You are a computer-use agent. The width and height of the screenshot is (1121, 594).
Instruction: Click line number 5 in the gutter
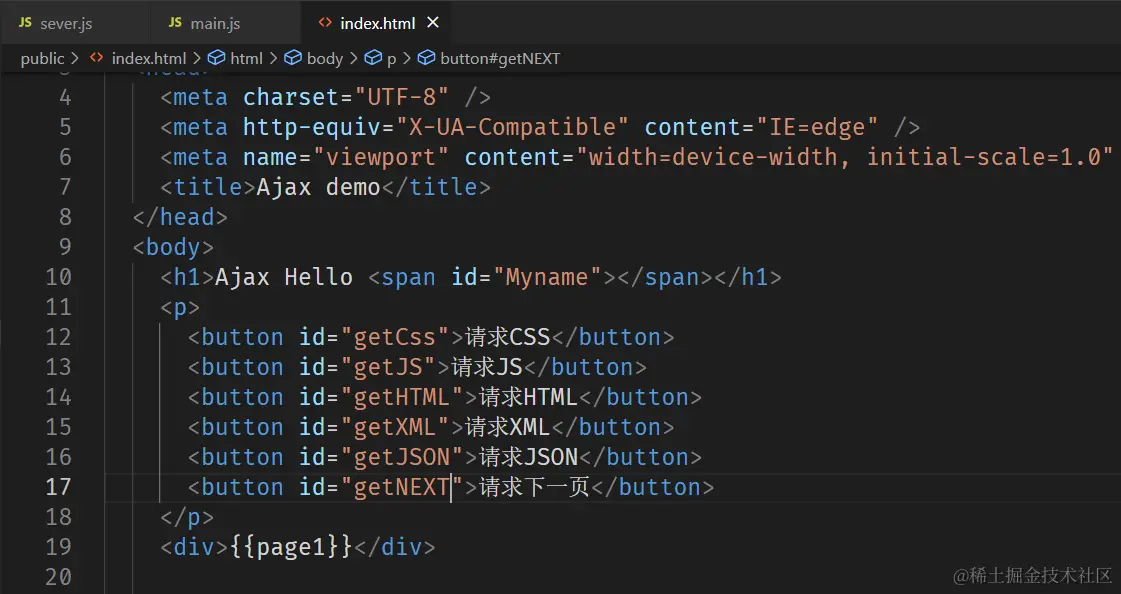pos(65,127)
